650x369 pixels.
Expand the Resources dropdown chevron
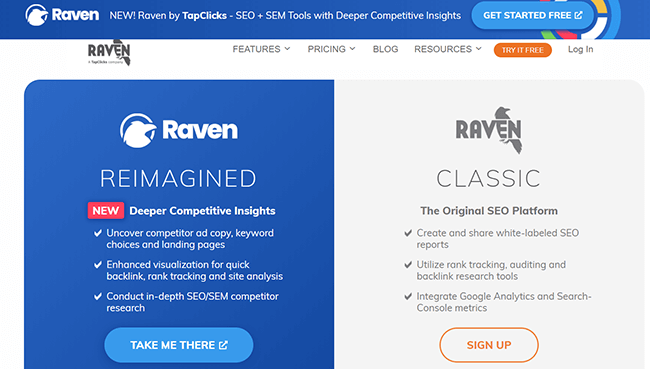pyautogui.click(x=478, y=49)
